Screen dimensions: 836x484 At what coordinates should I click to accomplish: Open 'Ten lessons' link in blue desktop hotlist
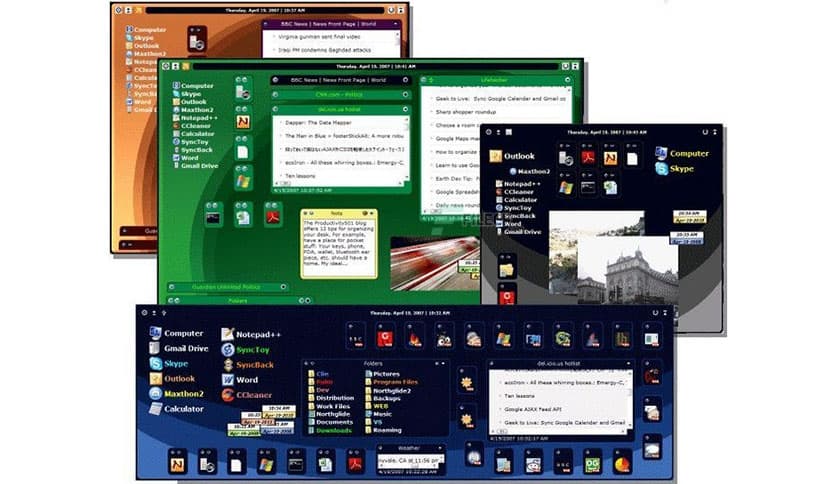[x=519, y=396]
